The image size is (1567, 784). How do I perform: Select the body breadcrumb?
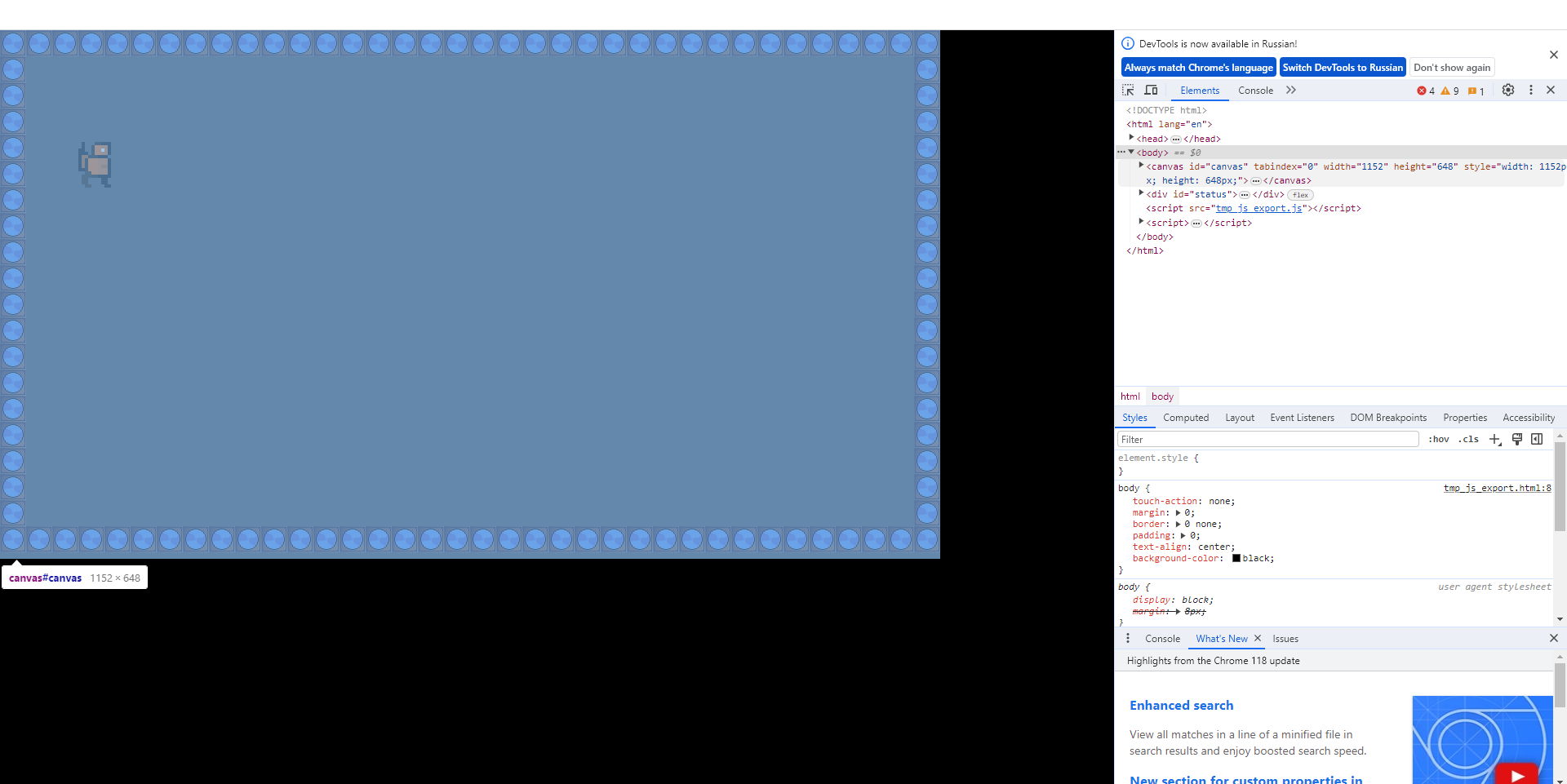1163,396
